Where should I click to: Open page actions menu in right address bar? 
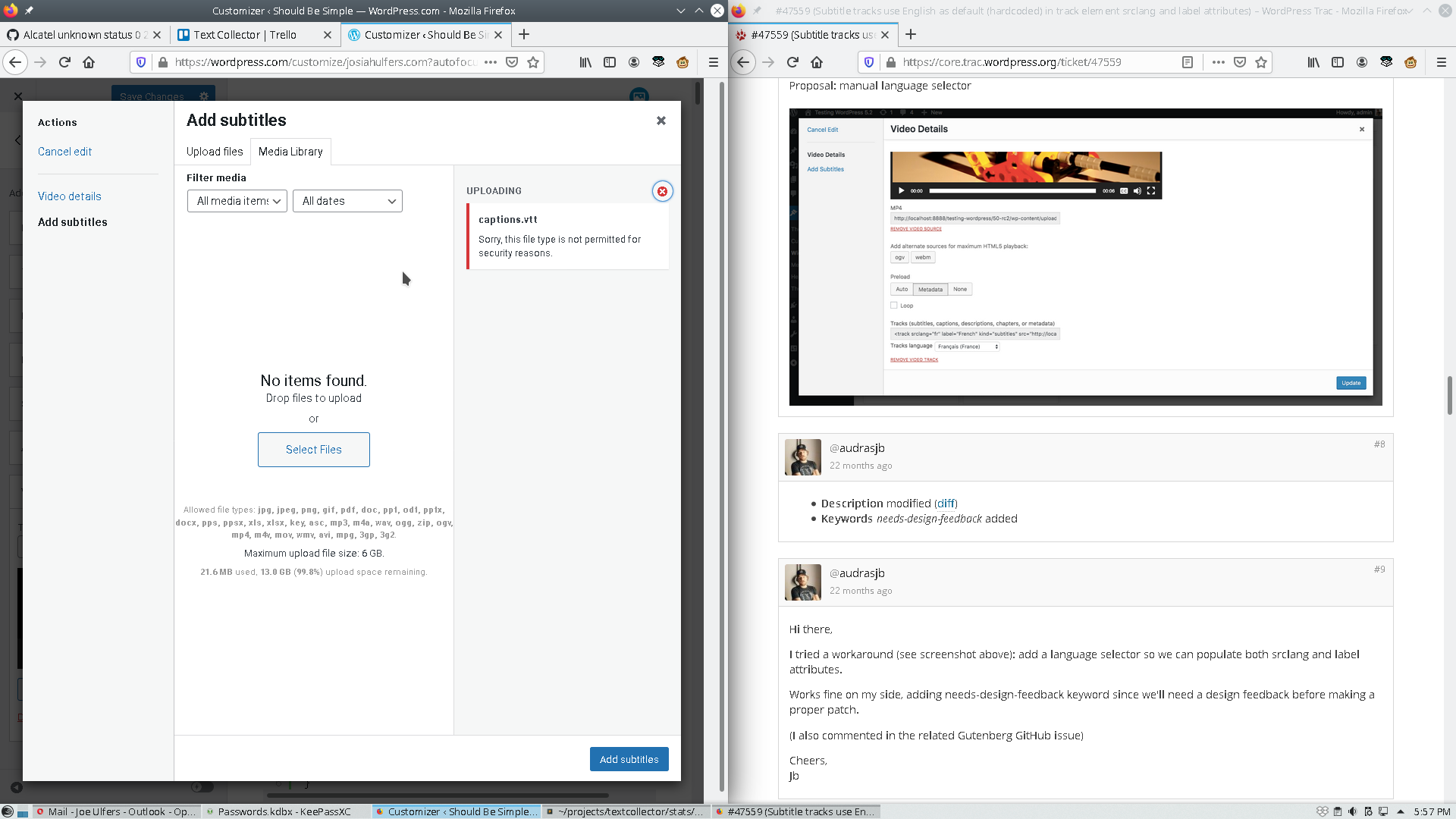coord(1219,62)
